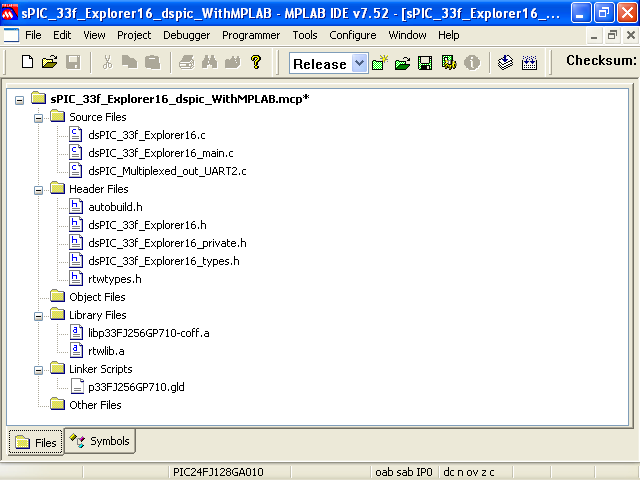The height and width of the screenshot is (480, 640).
Task: Restore the inner project window
Action: coord(612,36)
